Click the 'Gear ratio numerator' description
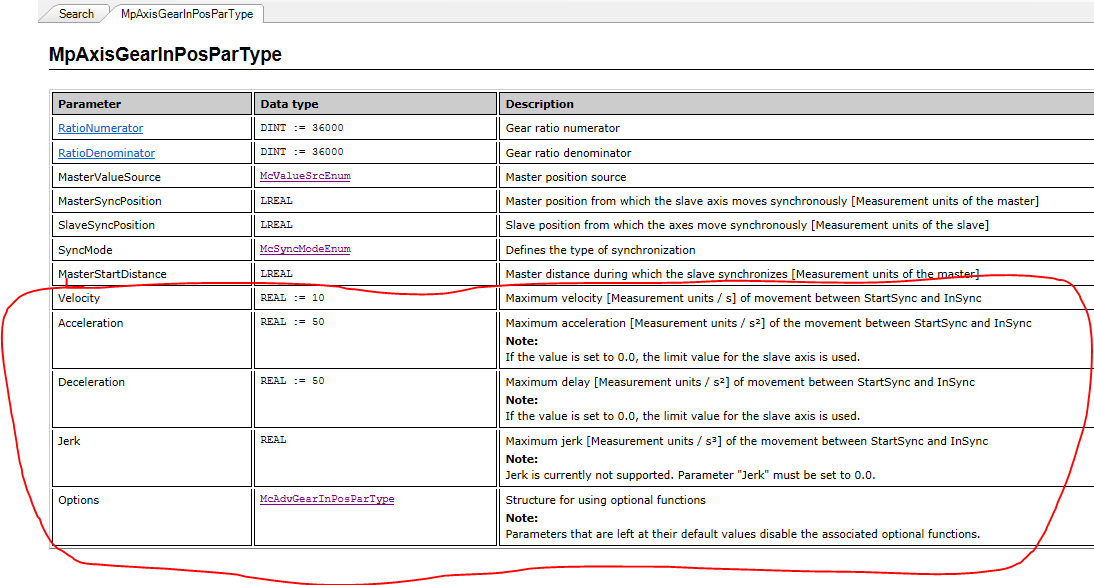The width and height of the screenshot is (1094, 585). click(562, 128)
